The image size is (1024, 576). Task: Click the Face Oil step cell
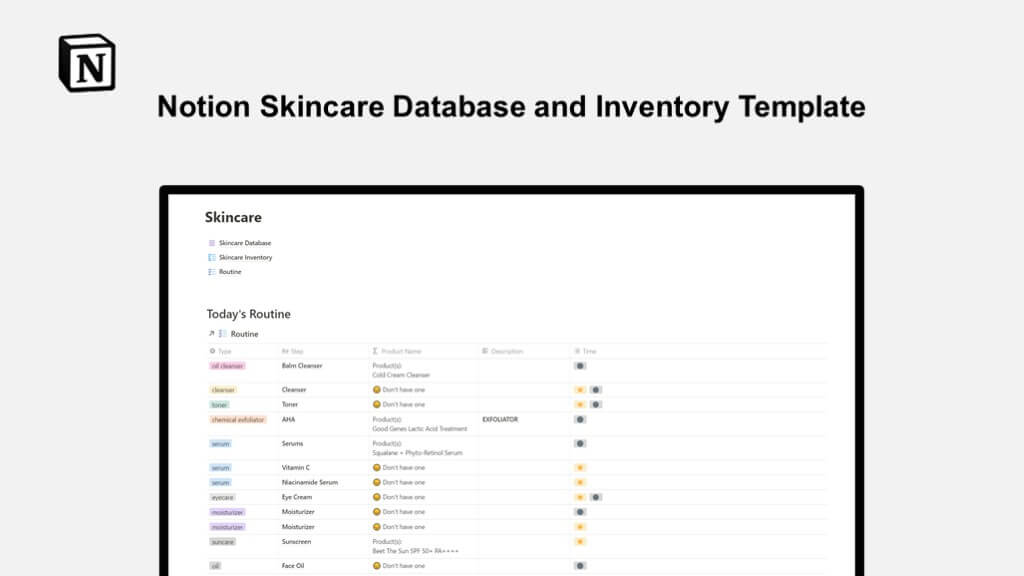click(x=293, y=566)
